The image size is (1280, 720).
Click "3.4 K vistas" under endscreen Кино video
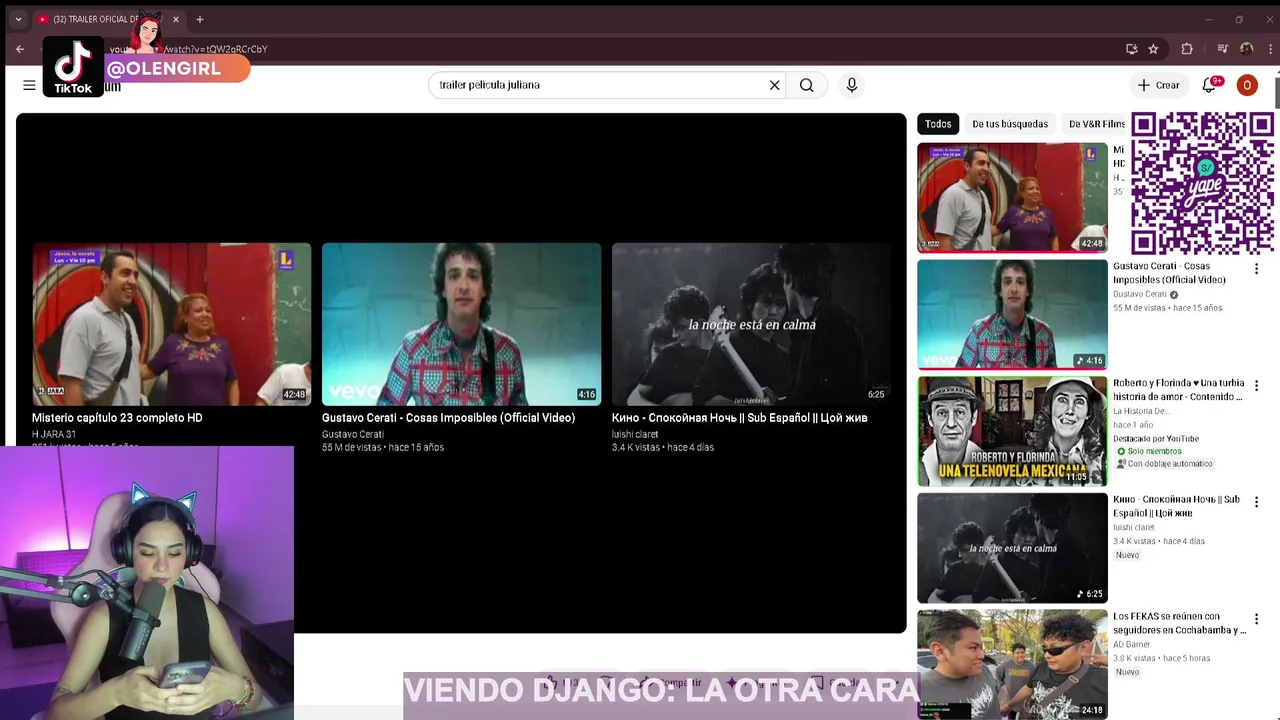(x=636, y=447)
